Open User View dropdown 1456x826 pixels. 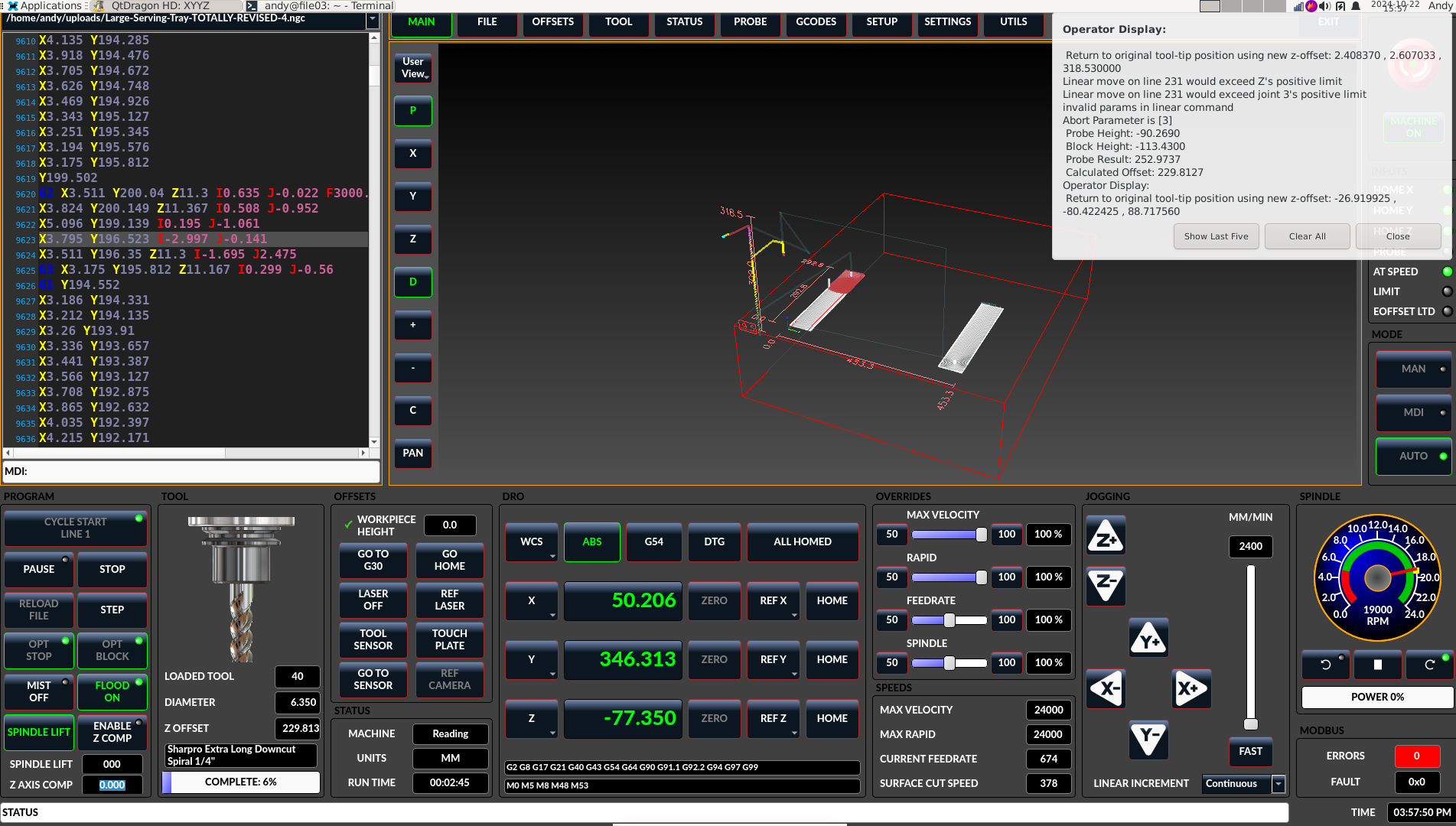click(x=413, y=68)
